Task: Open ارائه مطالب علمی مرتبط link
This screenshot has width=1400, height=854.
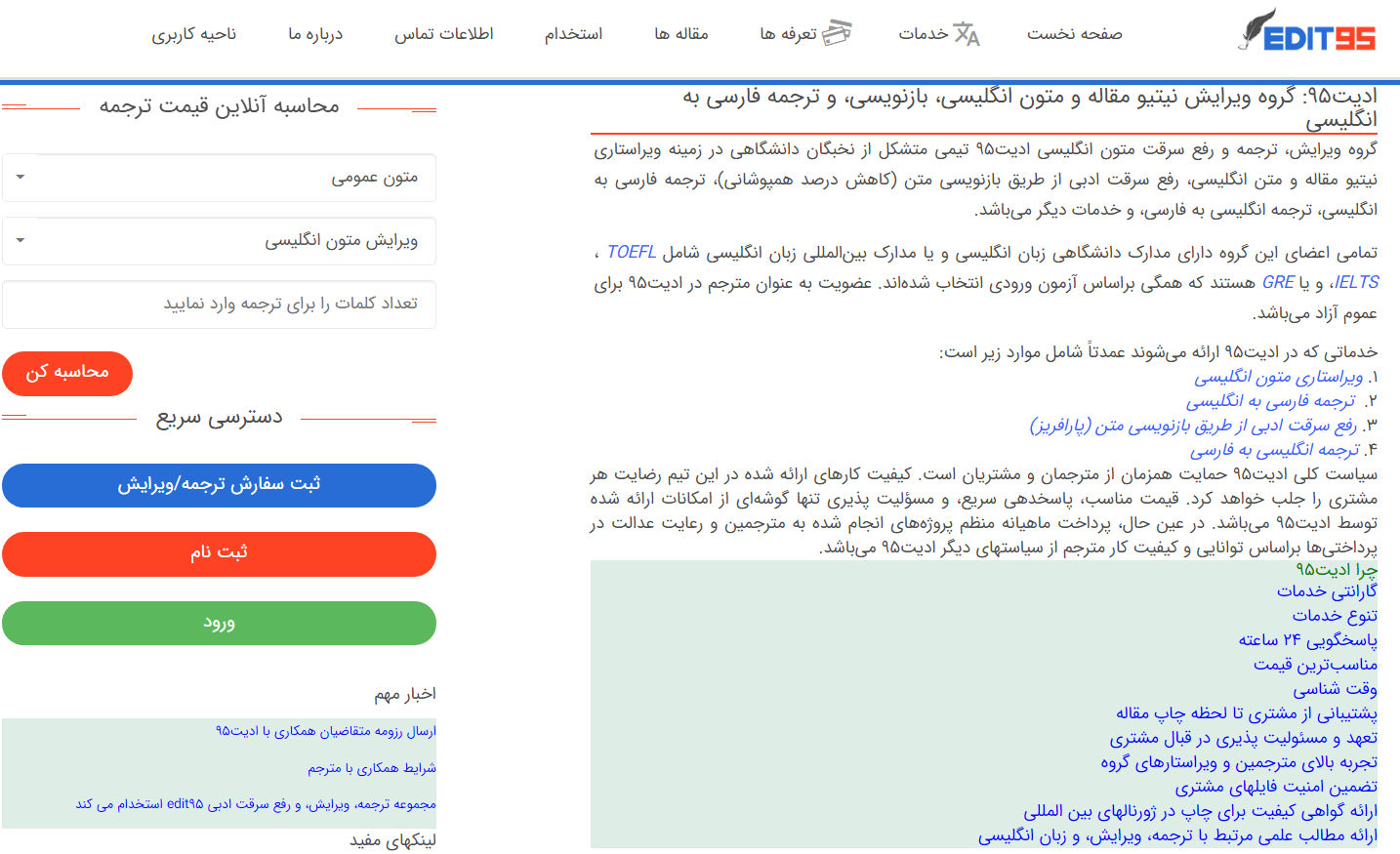Action: (1178, 835)
